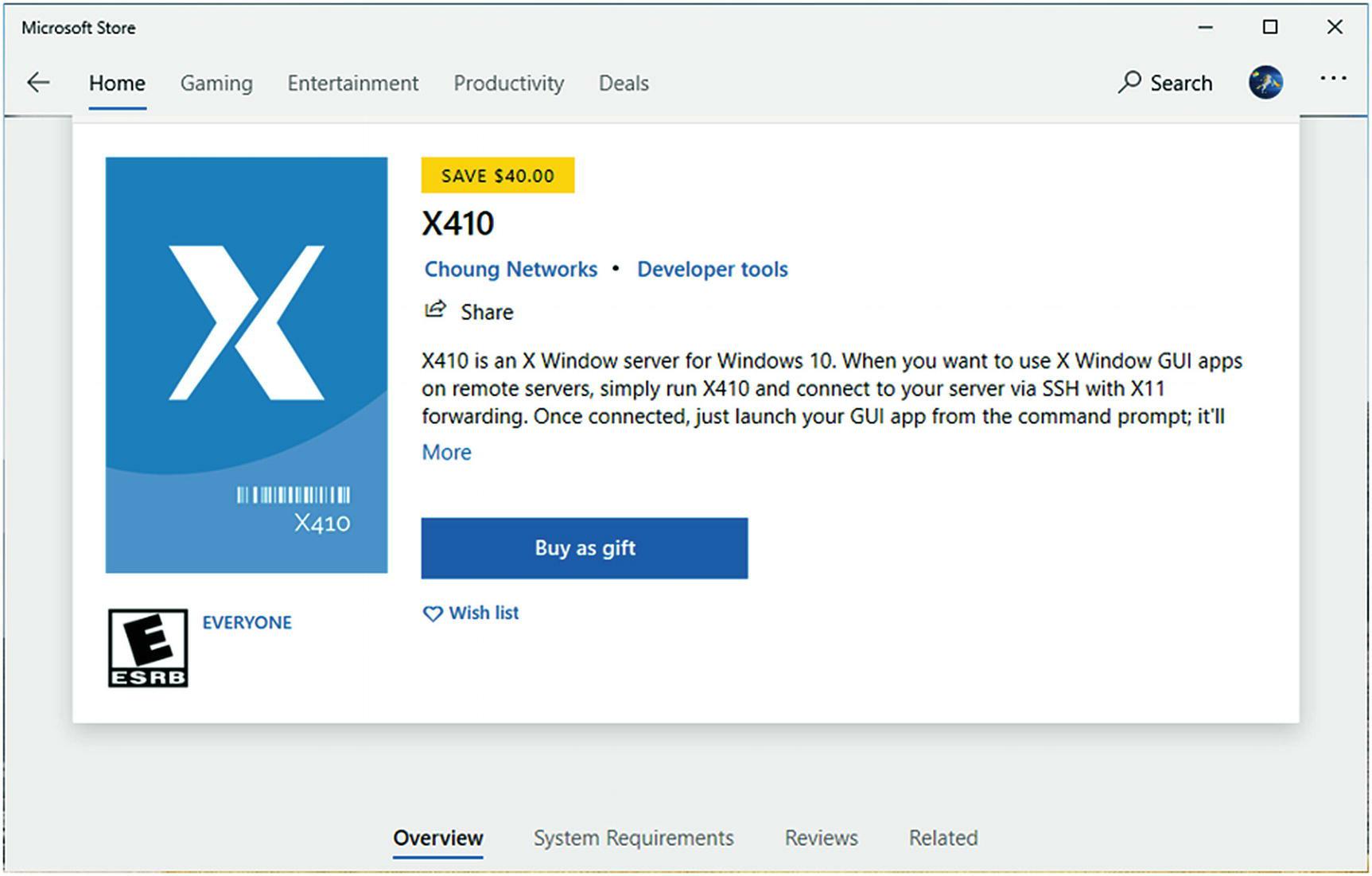Viewport: 1372px width, 876px height.
Task: Add X410 to Wish list
Action: click(x=471, y=613)
